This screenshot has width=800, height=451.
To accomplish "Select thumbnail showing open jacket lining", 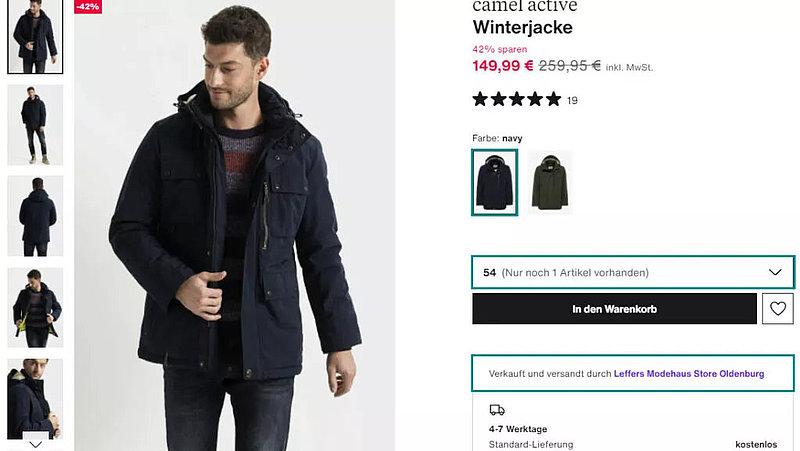I will click(x=35, y=307).
